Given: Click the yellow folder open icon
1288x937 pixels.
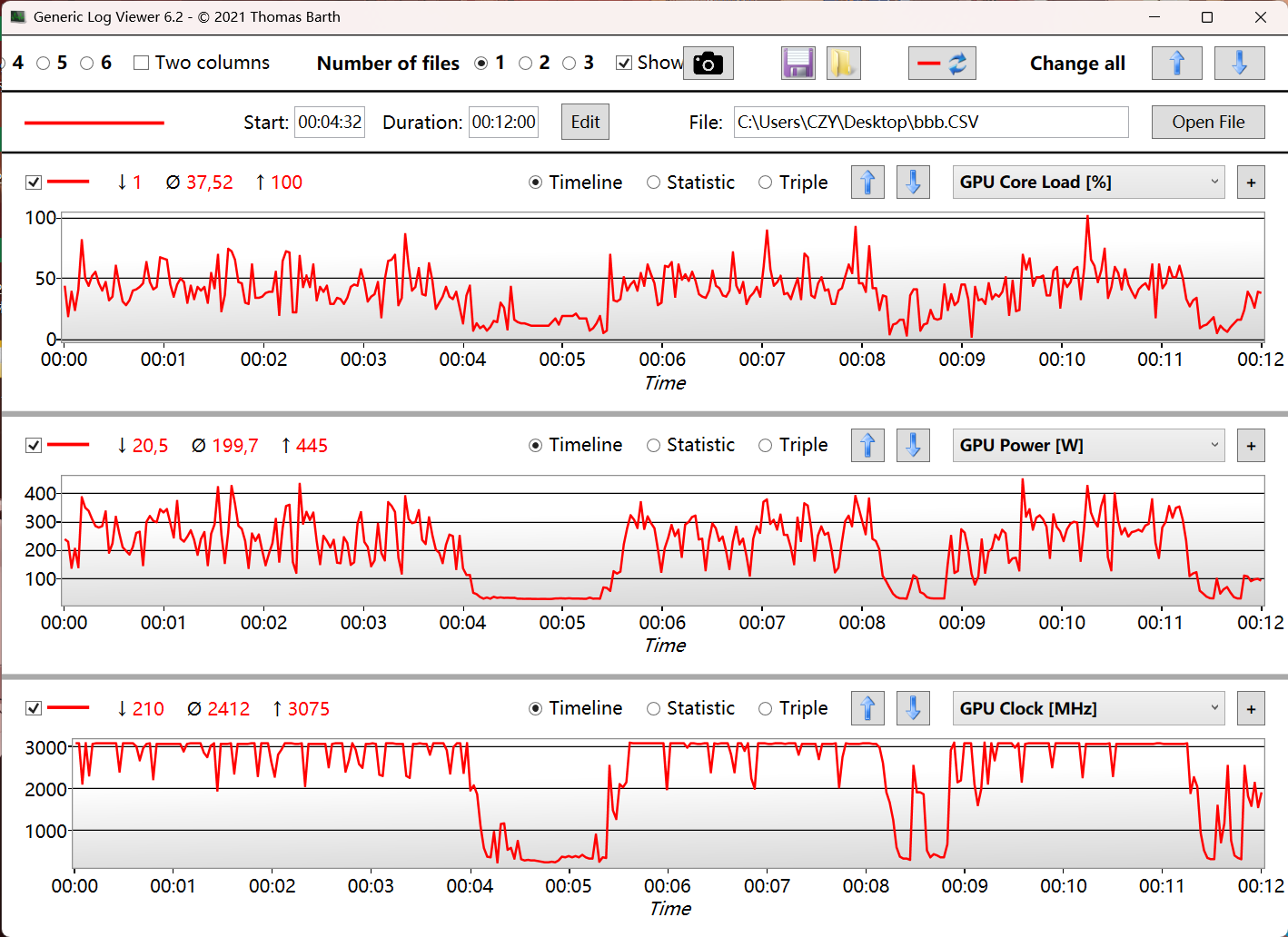Looking at the screenshot, I should (x=843, y=64).
